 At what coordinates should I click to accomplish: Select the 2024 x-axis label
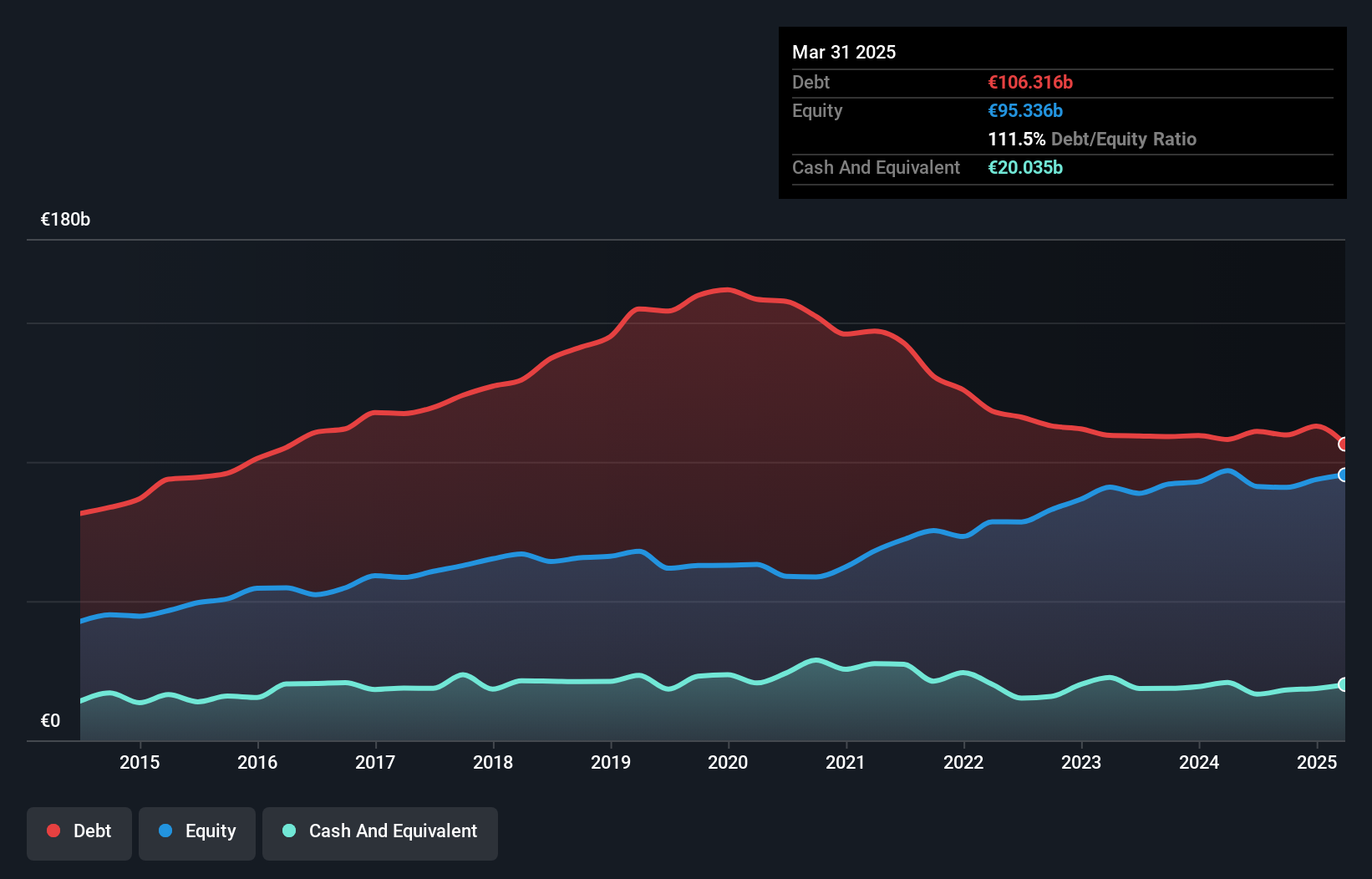click(x=1199, y=762)
